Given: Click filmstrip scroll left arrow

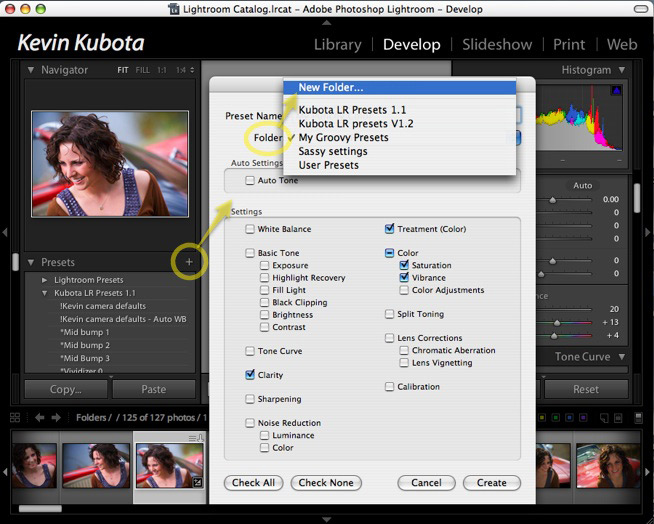Looking at the screenshot, I should click(5, 472).
